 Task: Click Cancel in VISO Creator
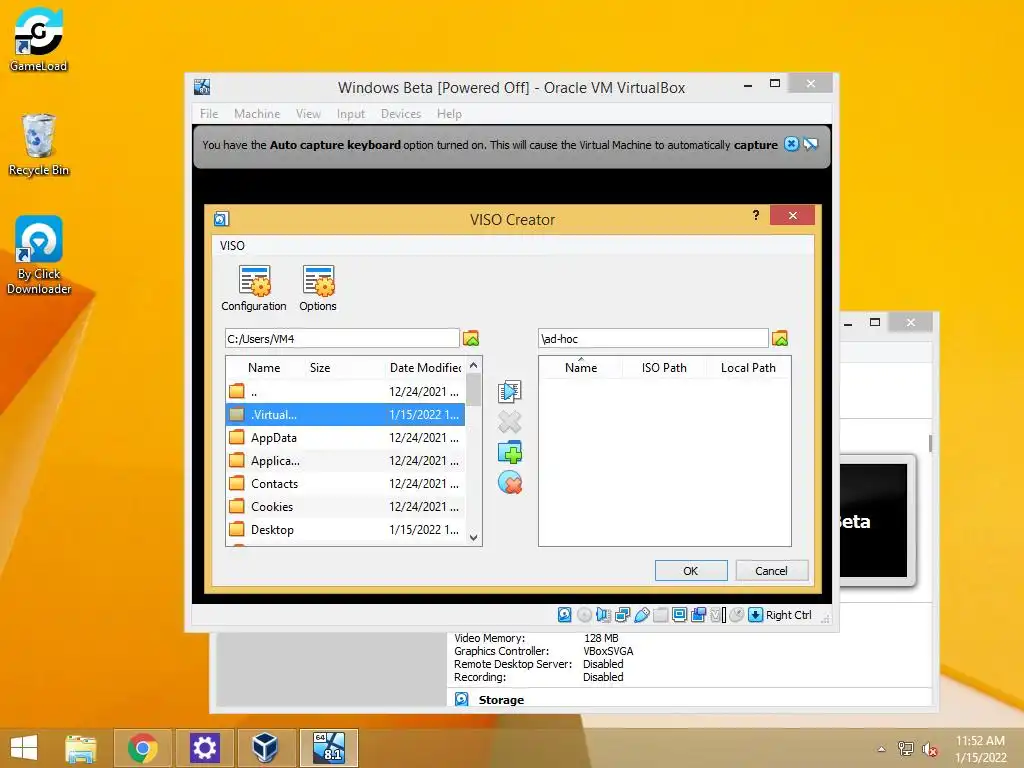pos(771,571)
